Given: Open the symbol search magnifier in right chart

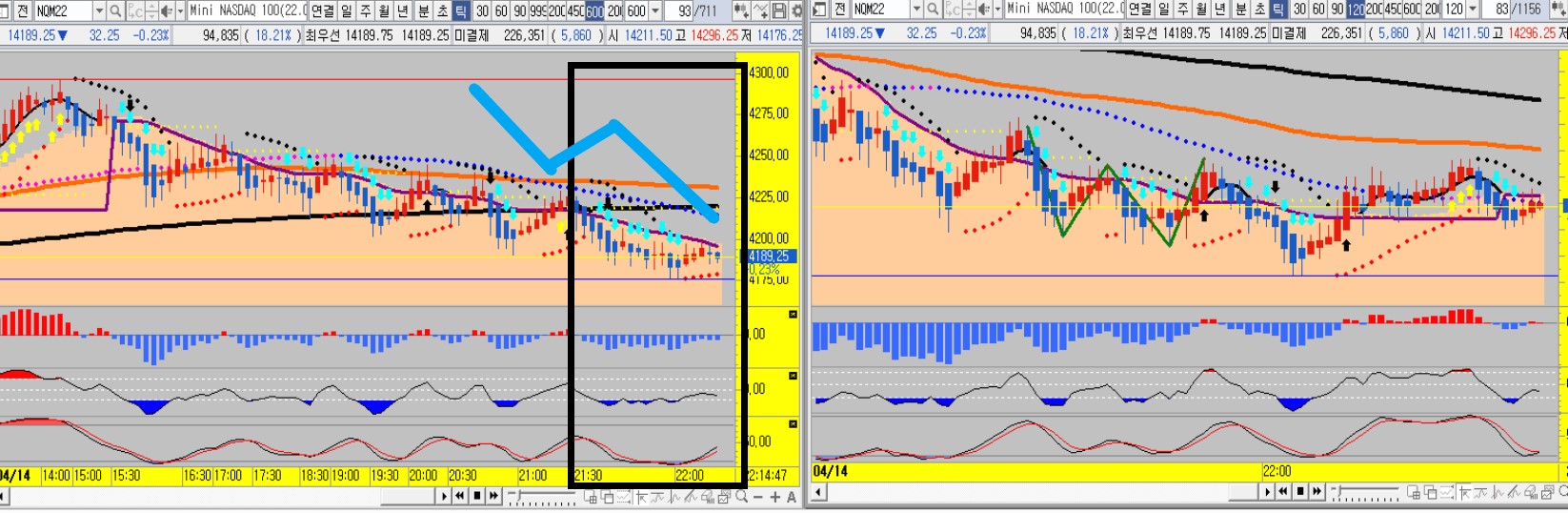Looking at the screenshot, I should click(933, 10).
